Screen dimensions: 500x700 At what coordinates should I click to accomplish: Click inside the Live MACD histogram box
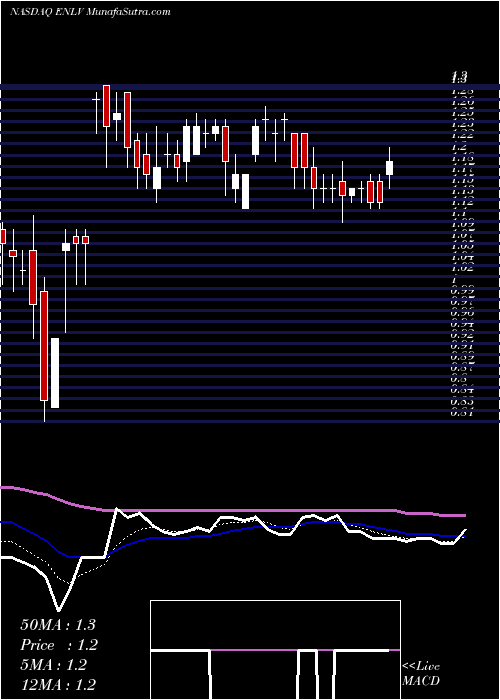[275, 650]
